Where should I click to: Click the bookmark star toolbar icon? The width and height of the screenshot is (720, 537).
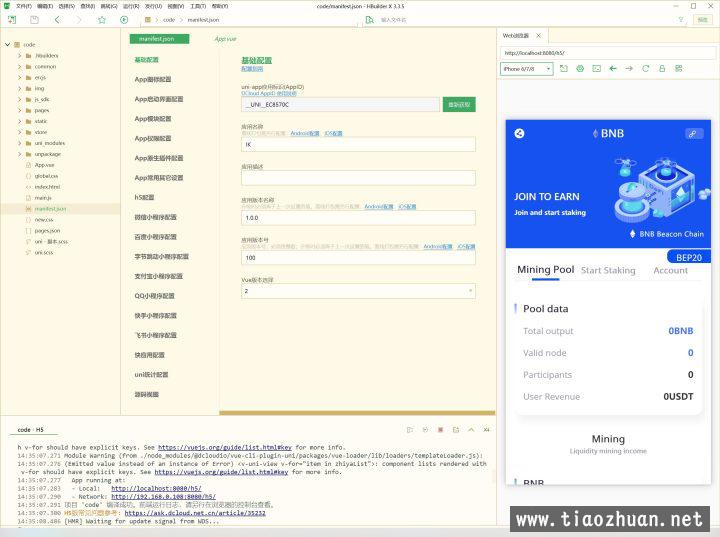[101, 20]
